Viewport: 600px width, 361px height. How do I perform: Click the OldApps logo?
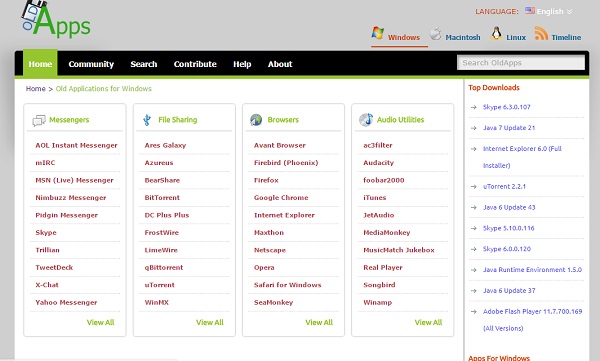[56, 19]
